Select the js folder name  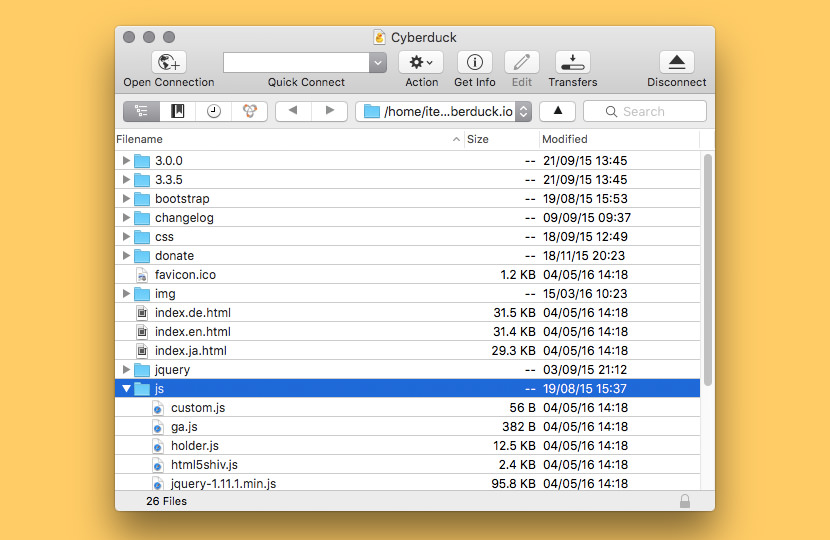point(159,389)
